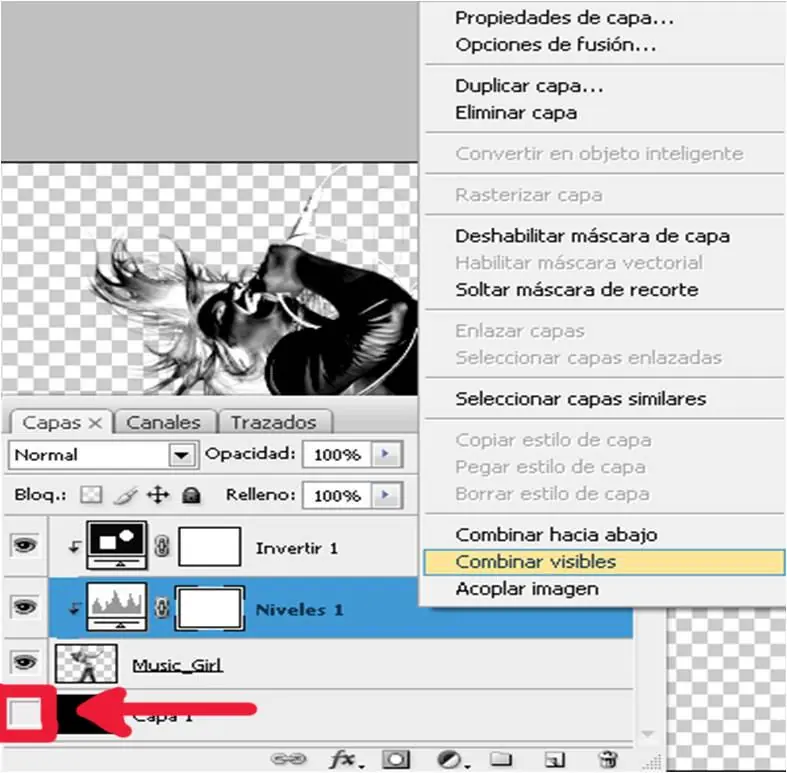Hide the Niveles 1 layer eye
787x773 pixels.
[x=25, y=607]
